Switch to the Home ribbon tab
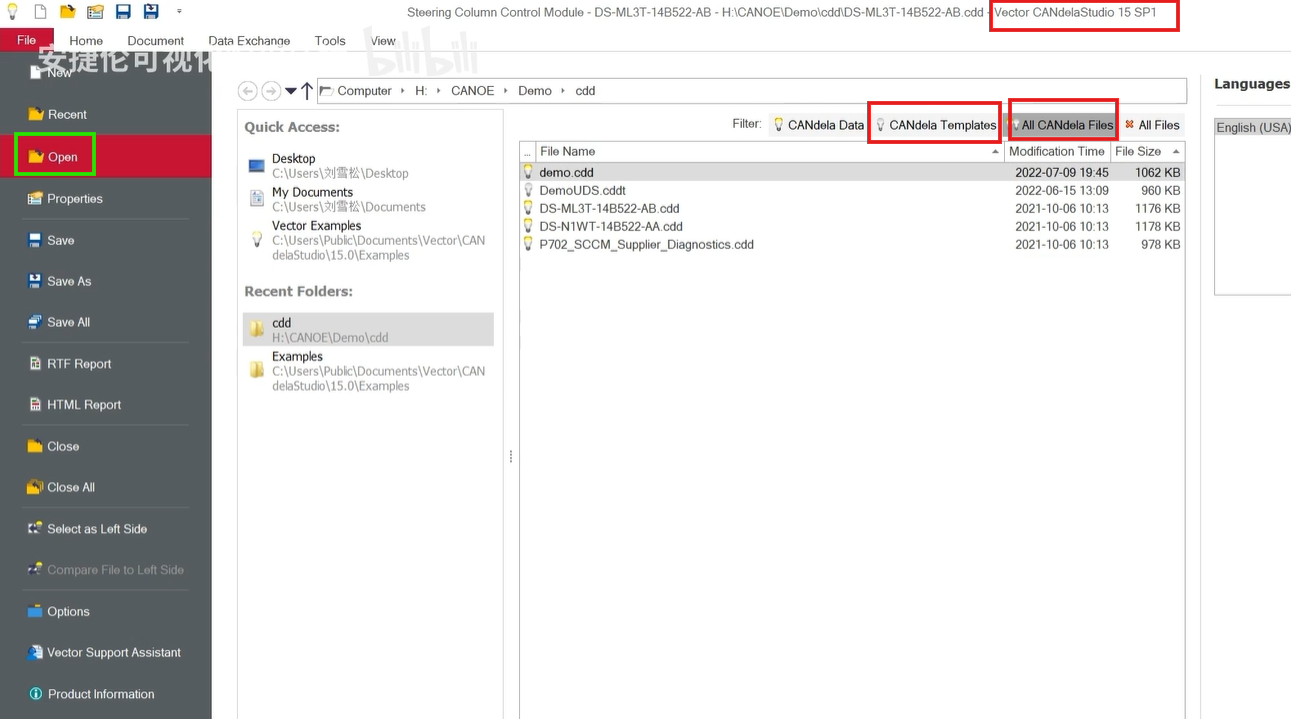Screen dimensions: 1291x719 pos(86,41)
